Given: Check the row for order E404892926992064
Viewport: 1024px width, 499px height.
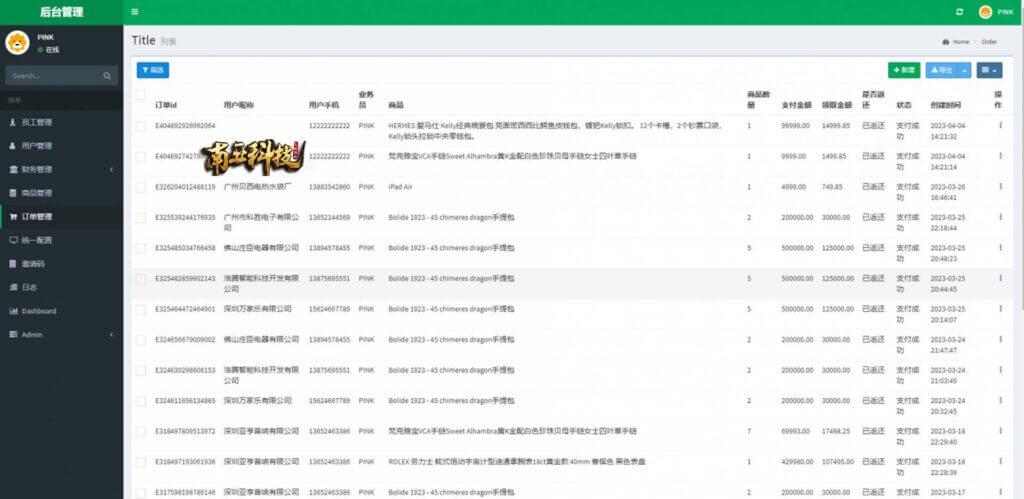Looking at the screenshot, I should pos(140,126).
